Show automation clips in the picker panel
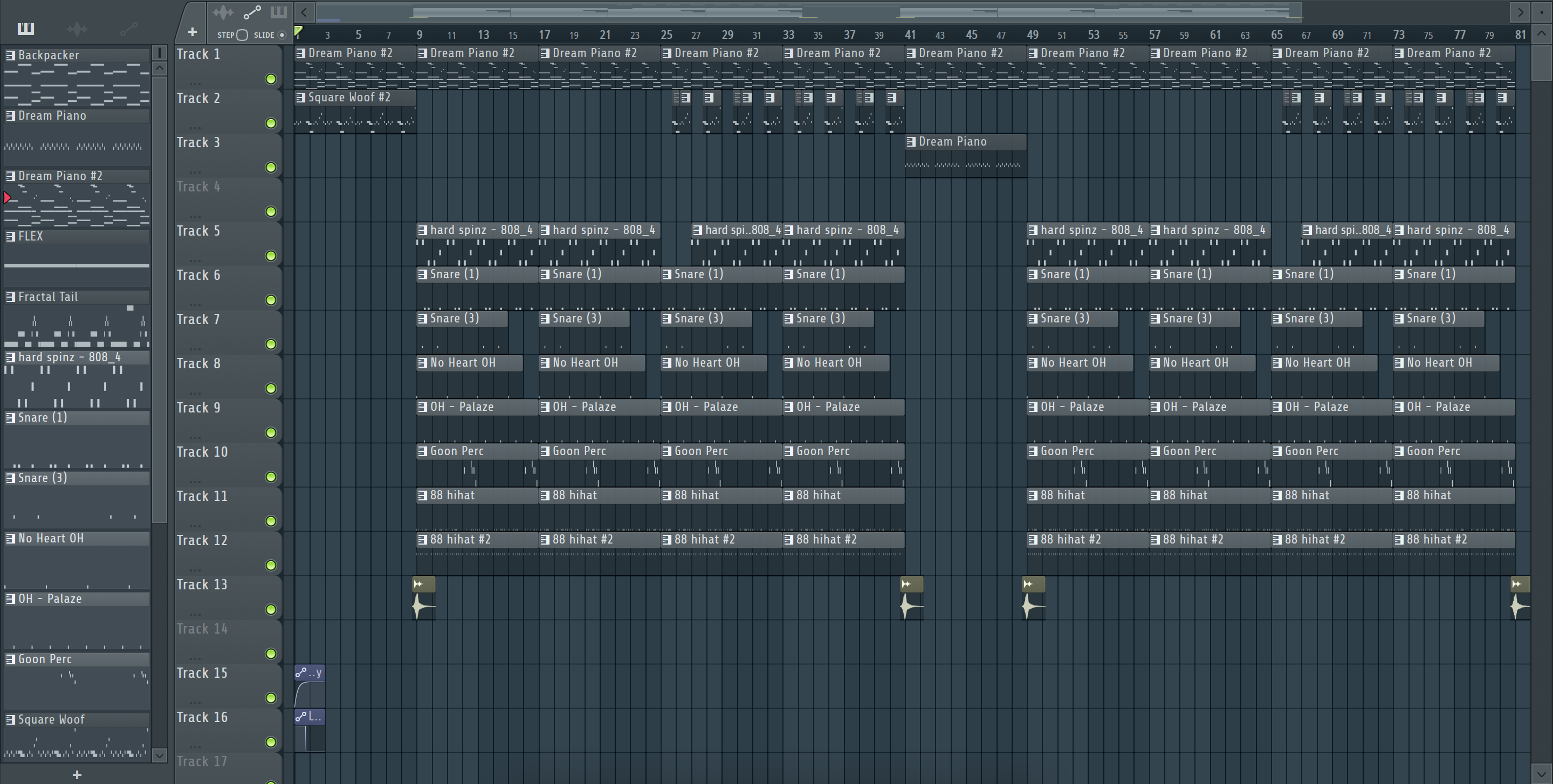 129,29
